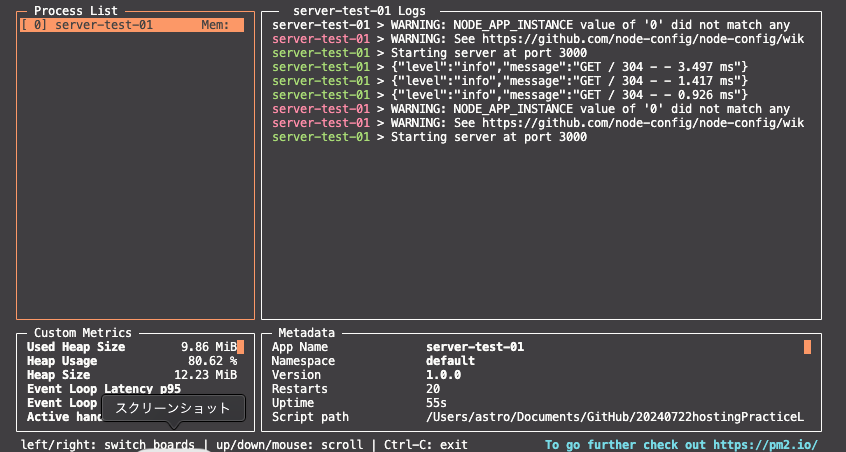The image size is (846, 452).
Task: Click the Metadata panel title
Action: (306, 333)
